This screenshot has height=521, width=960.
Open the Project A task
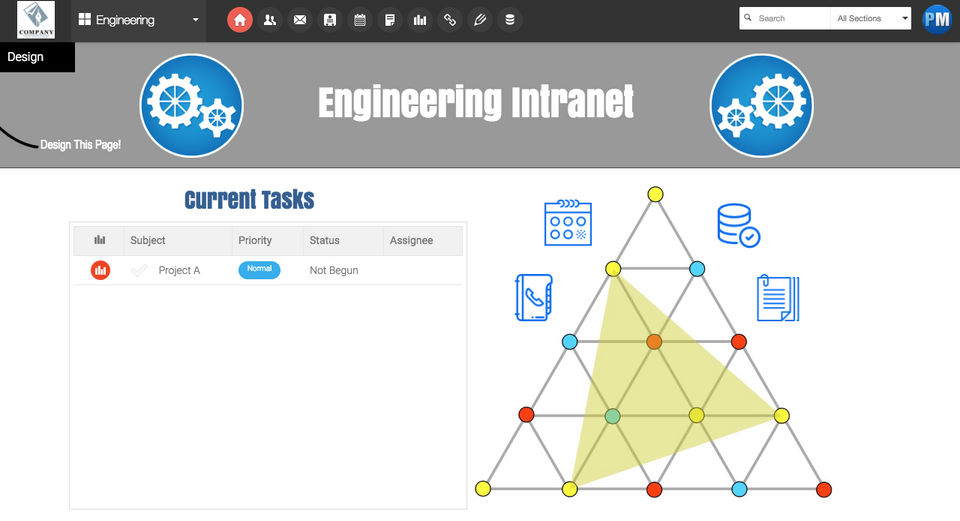pos(179,270)
